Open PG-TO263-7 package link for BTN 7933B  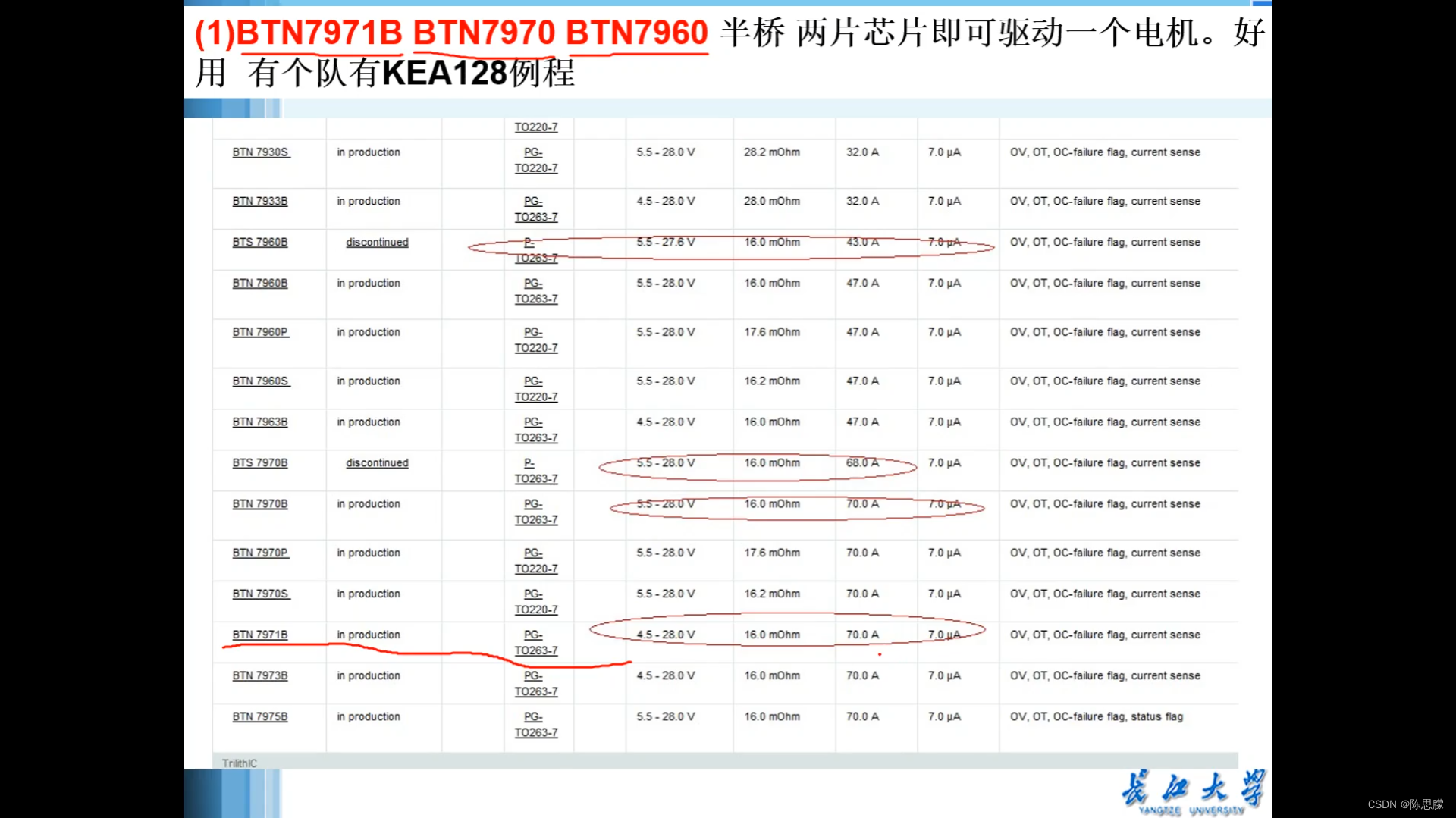click(x=536, y=209)
